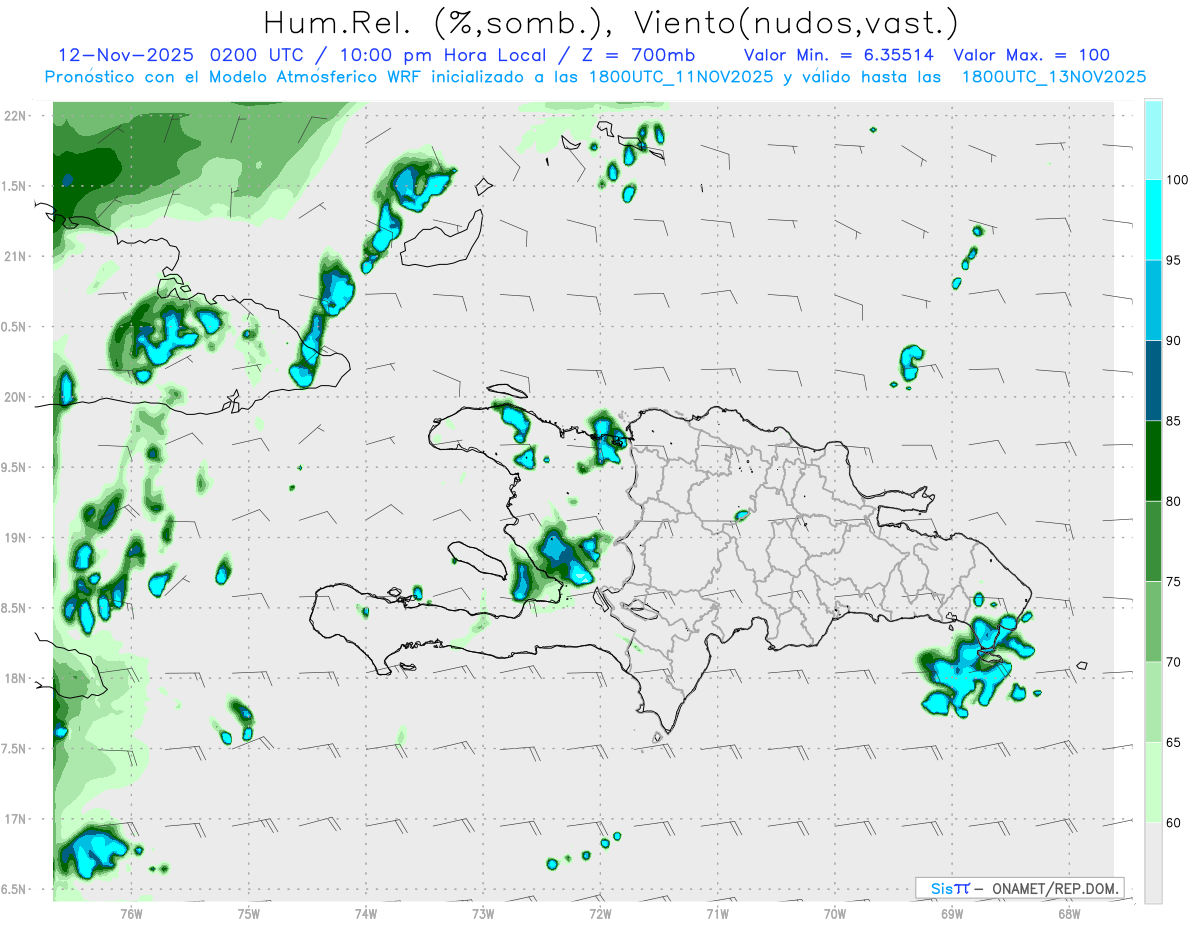Click the legend value 70
This screenshot has width=1200, height=927.
click(1175, 662)
